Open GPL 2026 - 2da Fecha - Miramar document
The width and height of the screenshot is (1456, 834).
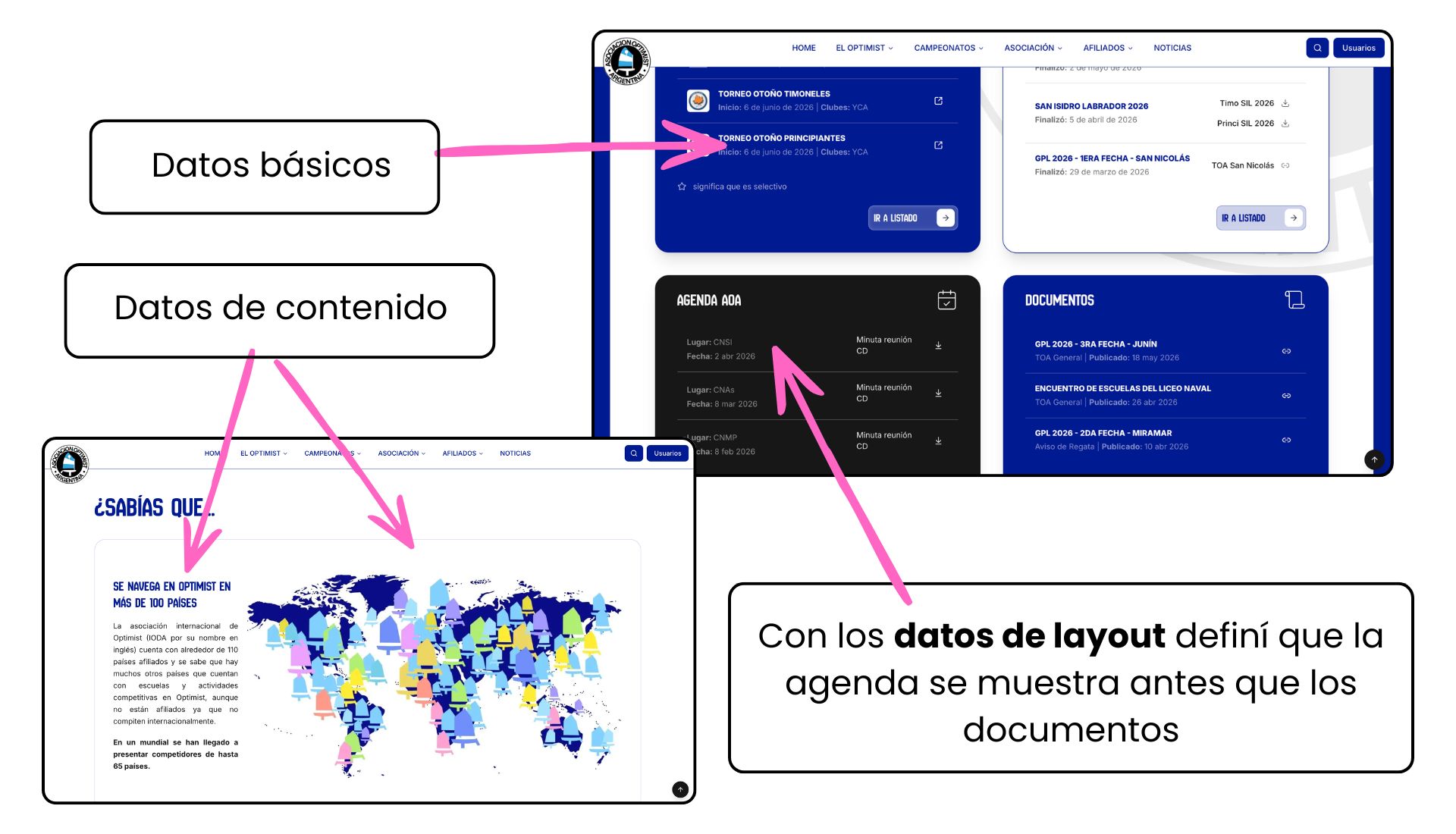point(1103,433)
